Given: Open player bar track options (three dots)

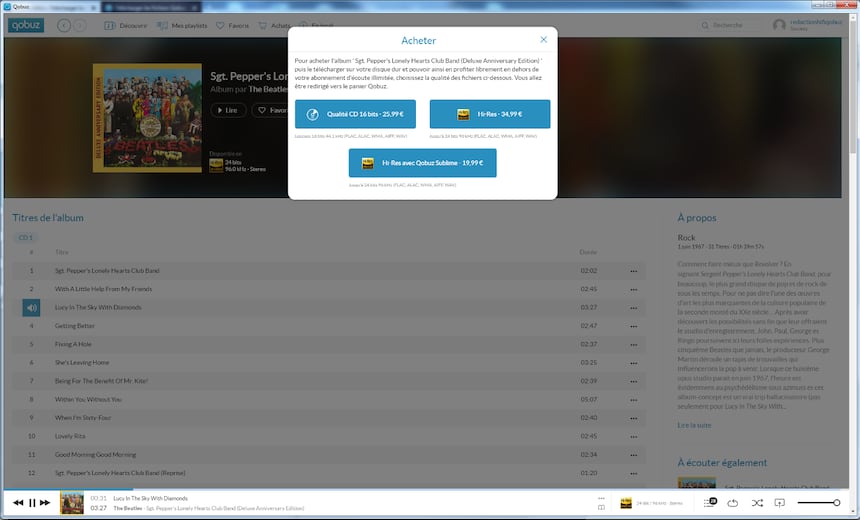Looking at the screenshot, I should coord(601,498).
